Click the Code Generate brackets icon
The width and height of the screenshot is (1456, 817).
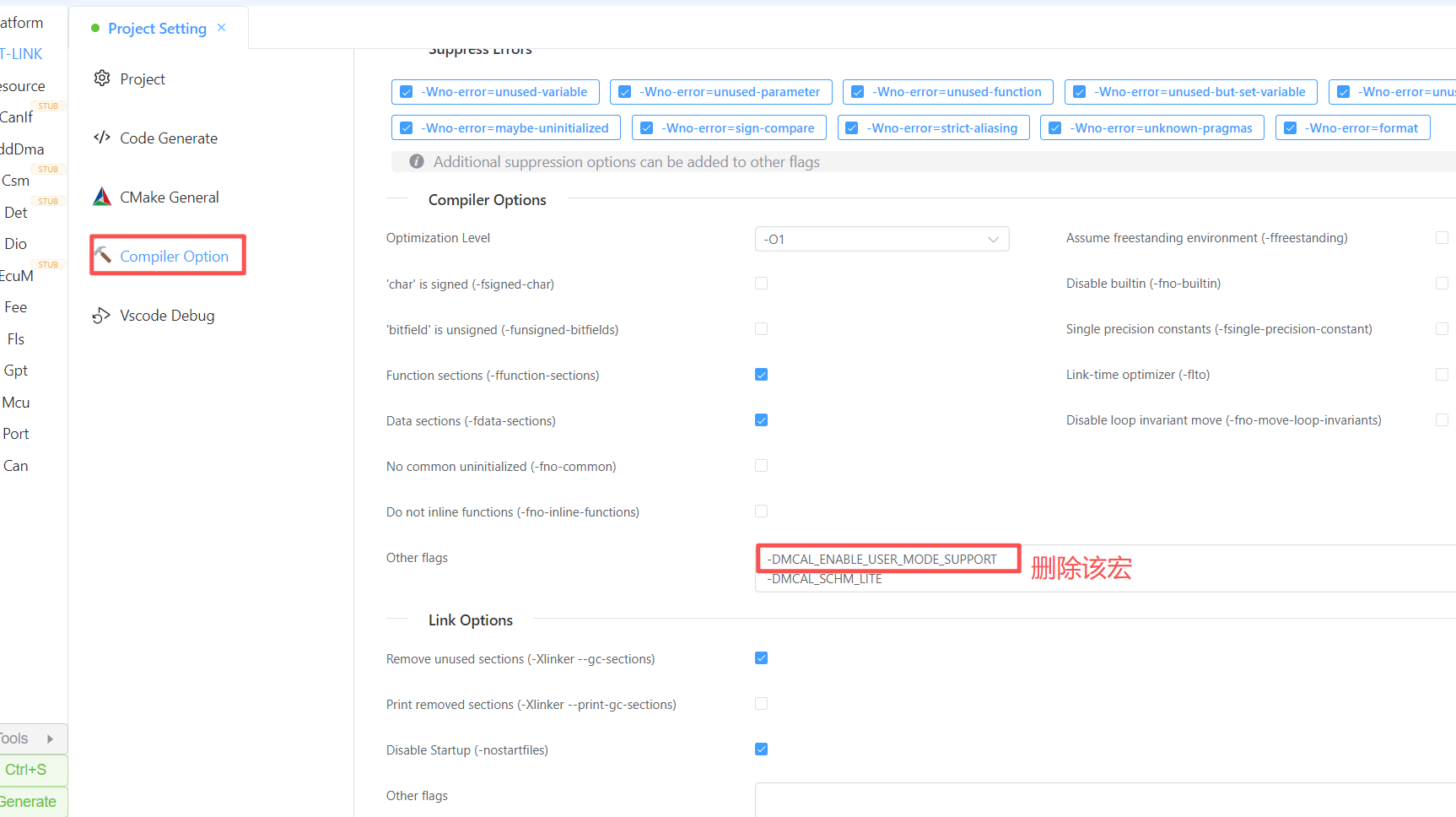pyautogui.click(x=102, y=138)
